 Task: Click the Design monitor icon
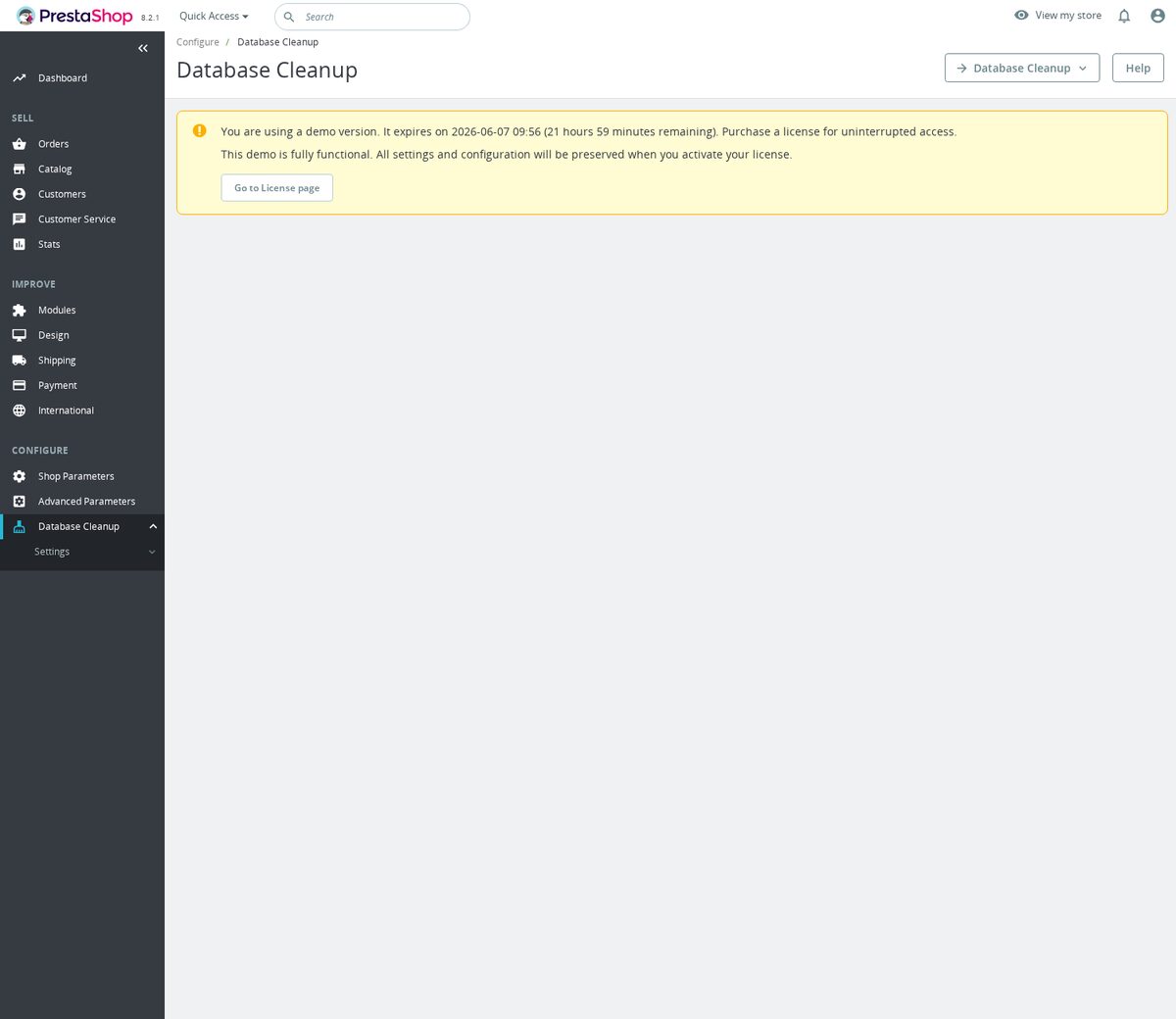click(x=19, y=335)
